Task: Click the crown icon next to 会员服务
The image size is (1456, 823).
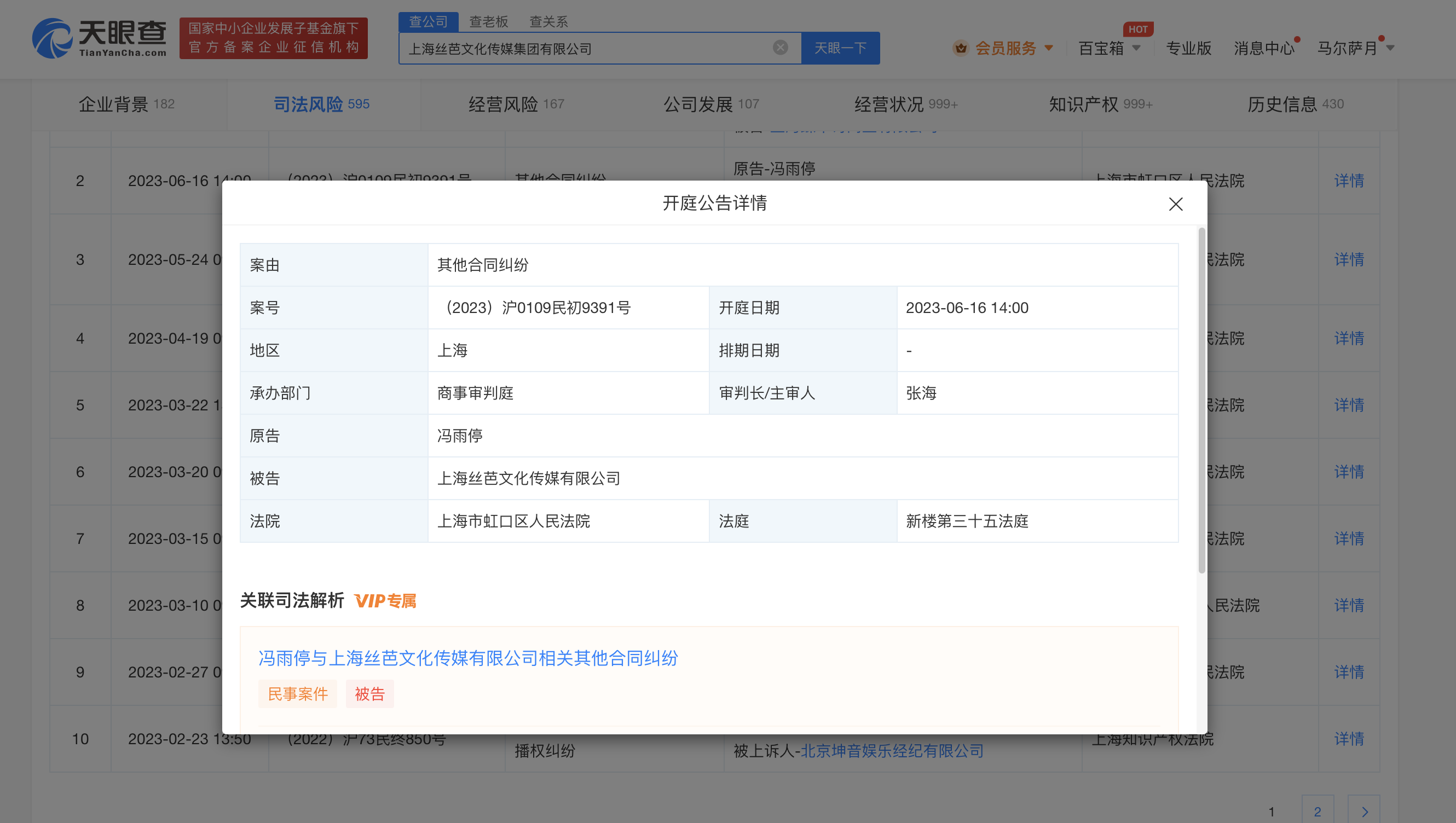Action: 960,48
